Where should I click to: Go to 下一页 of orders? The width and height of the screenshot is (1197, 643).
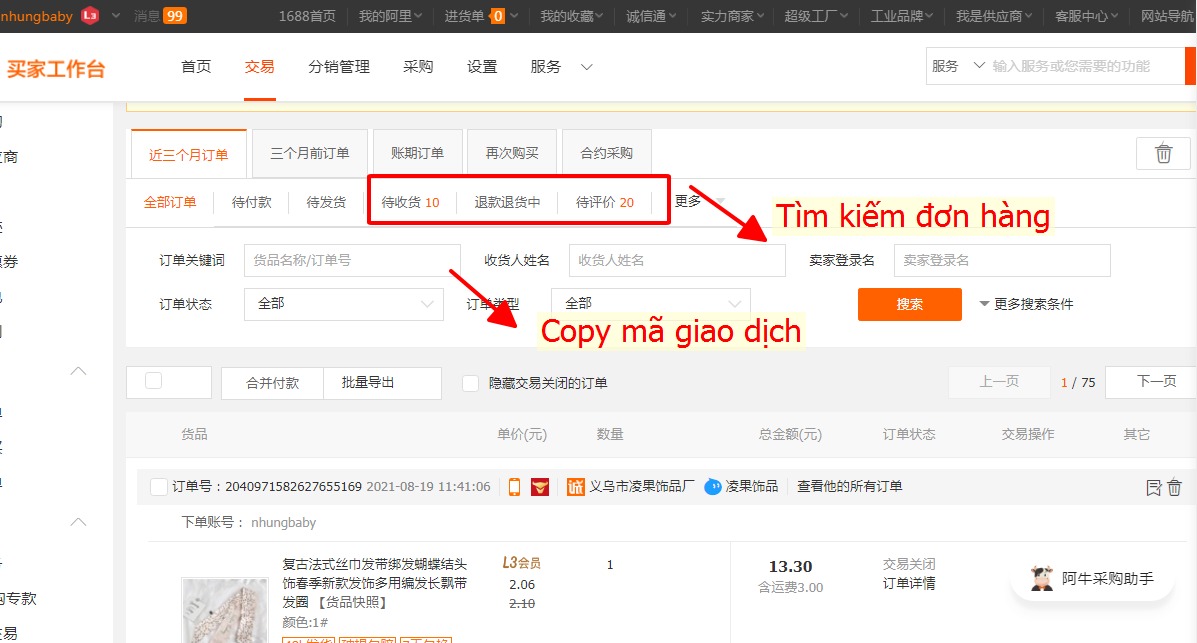click(x=1156, y=382)
